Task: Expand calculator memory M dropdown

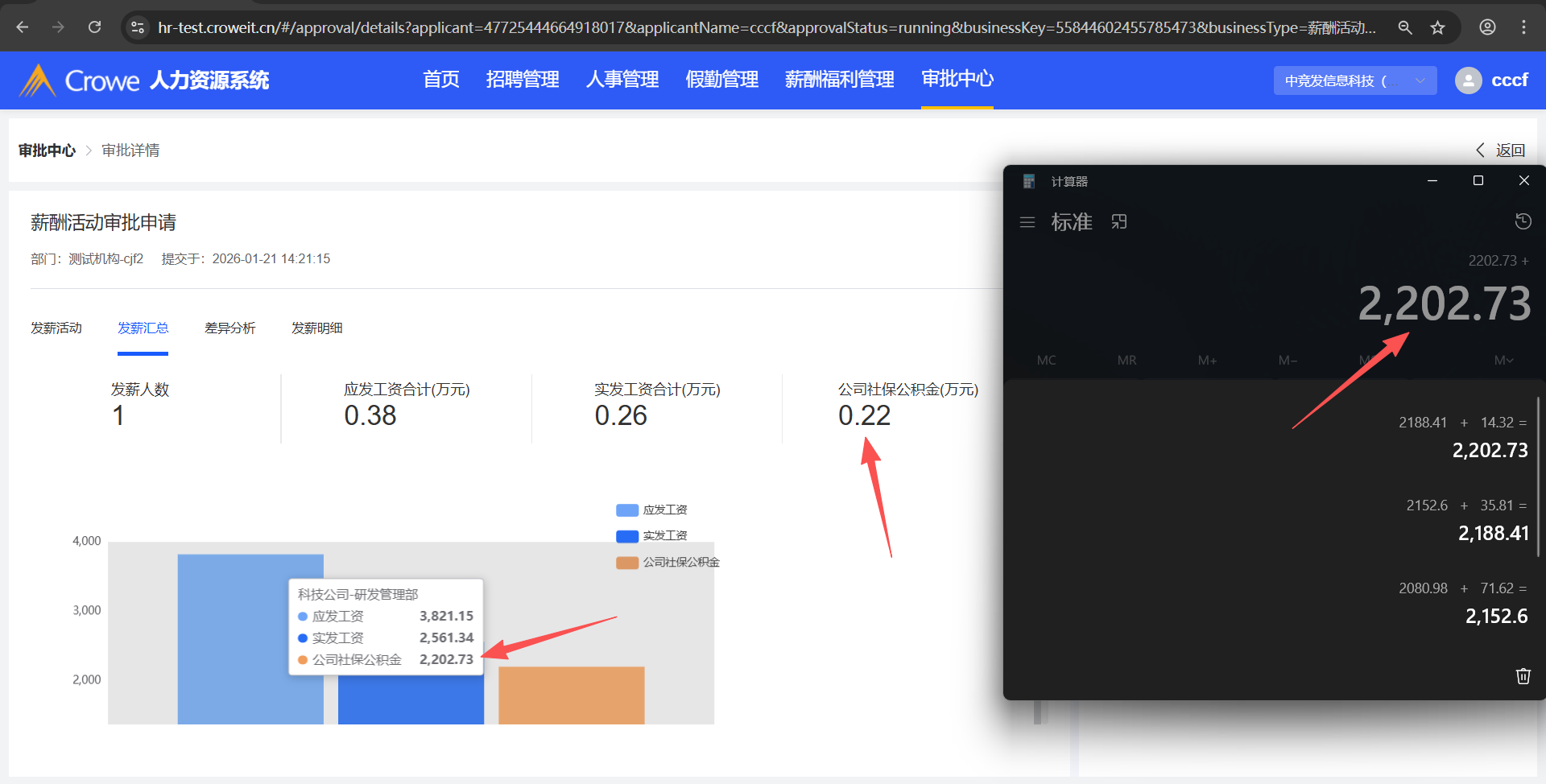Action: (1503, 361)
